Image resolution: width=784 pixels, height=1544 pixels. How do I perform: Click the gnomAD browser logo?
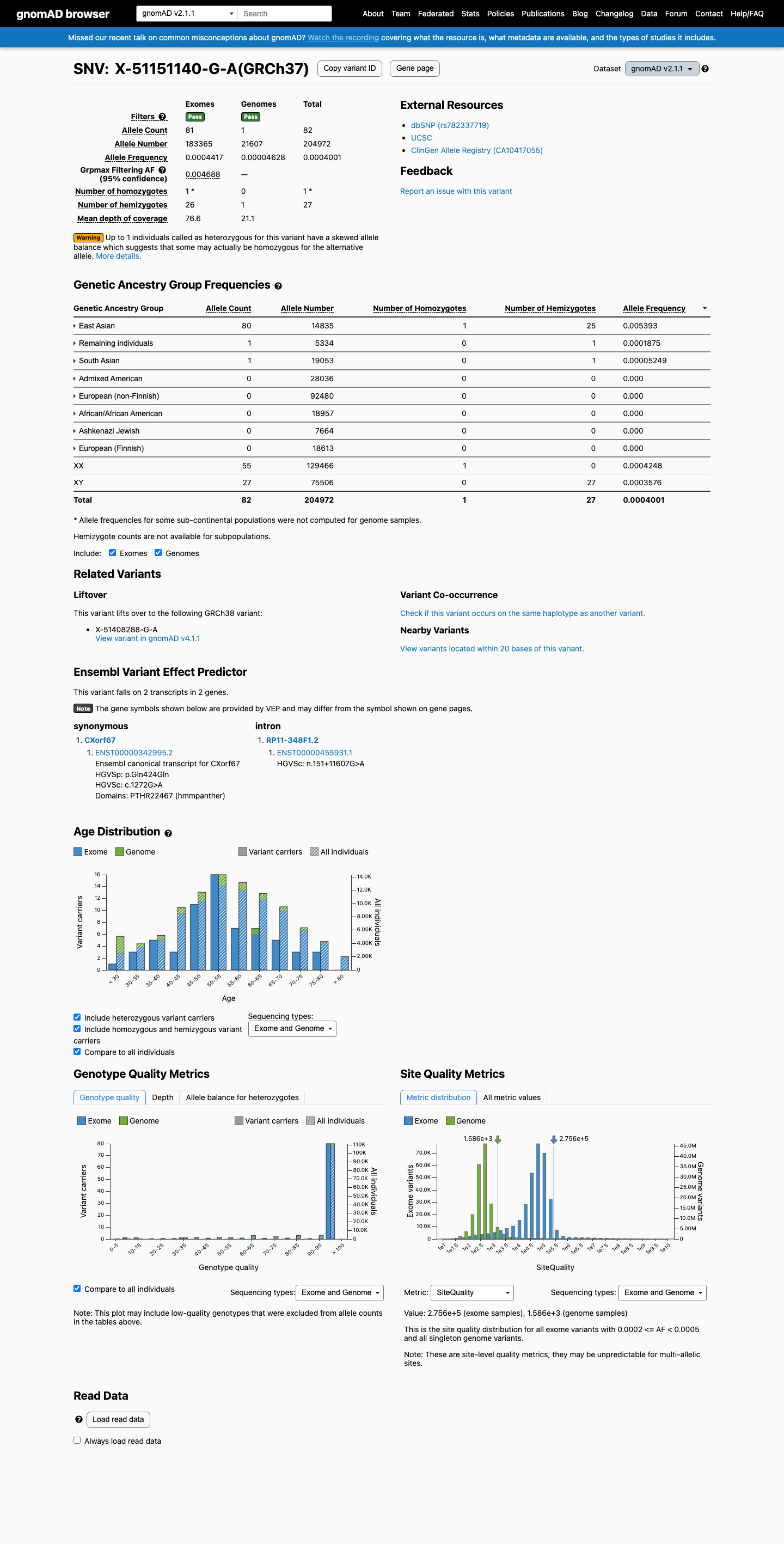(x=62, y=14)
